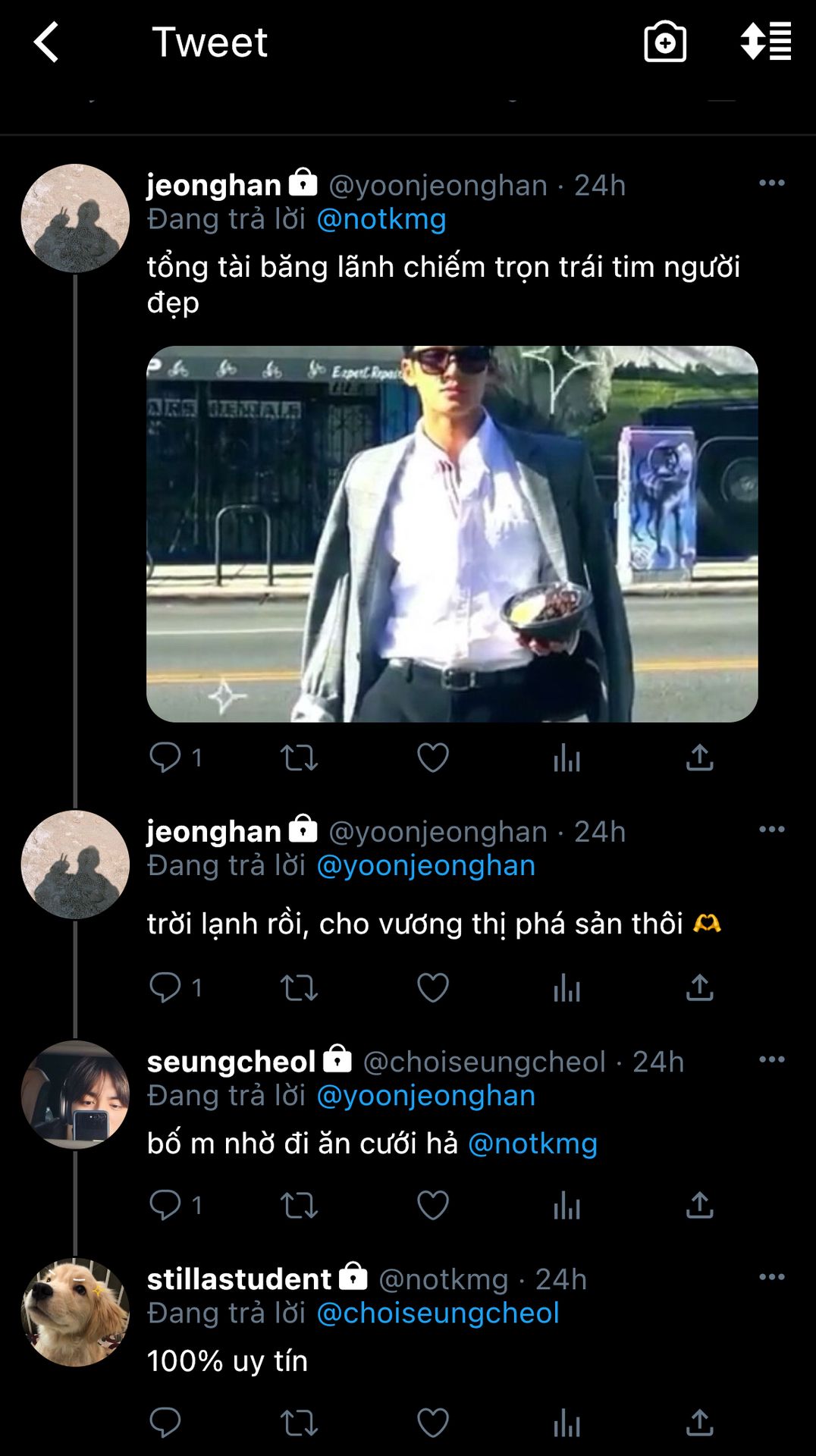Open @notkmg mention in seungcheol's tweet text
Image resolution: width=816 pixels, height=1456 pixels.
[532, 1144]
